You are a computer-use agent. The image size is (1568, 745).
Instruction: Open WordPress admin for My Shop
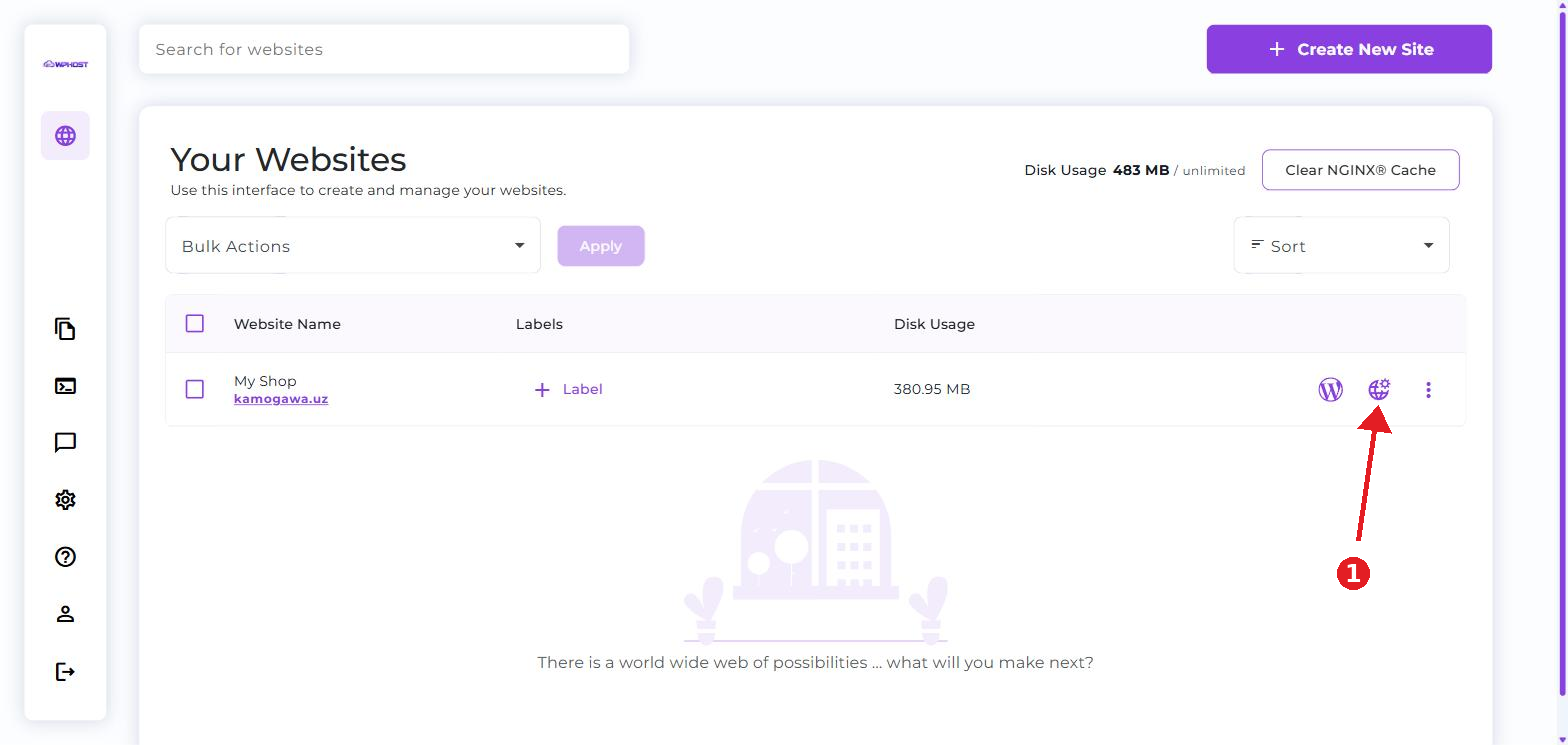1330,390
